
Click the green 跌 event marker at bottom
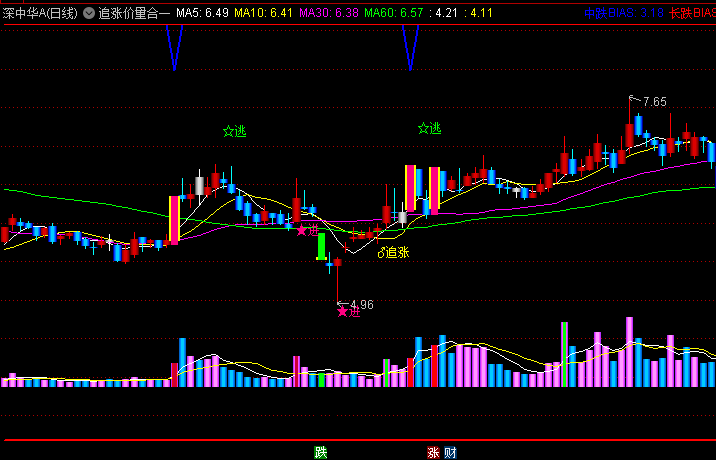coord(321,453)
